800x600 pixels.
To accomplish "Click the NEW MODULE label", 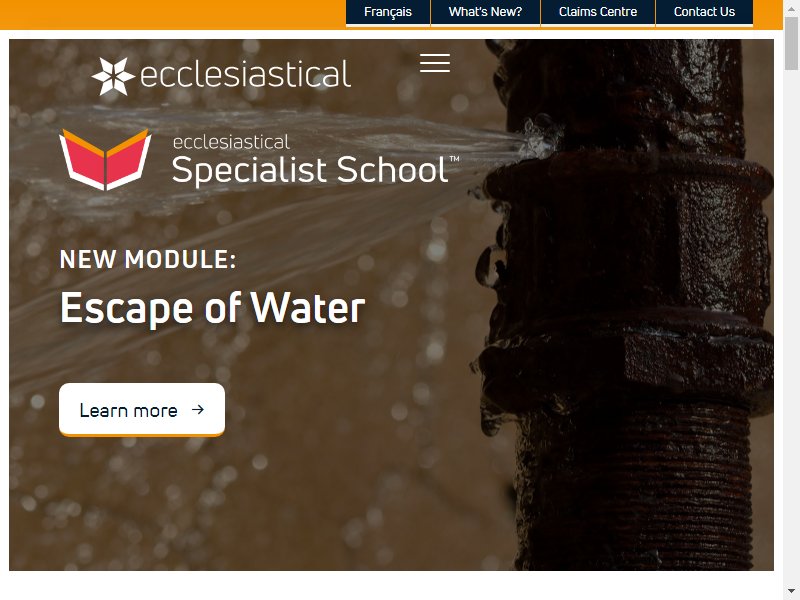I will click(148, 259).
